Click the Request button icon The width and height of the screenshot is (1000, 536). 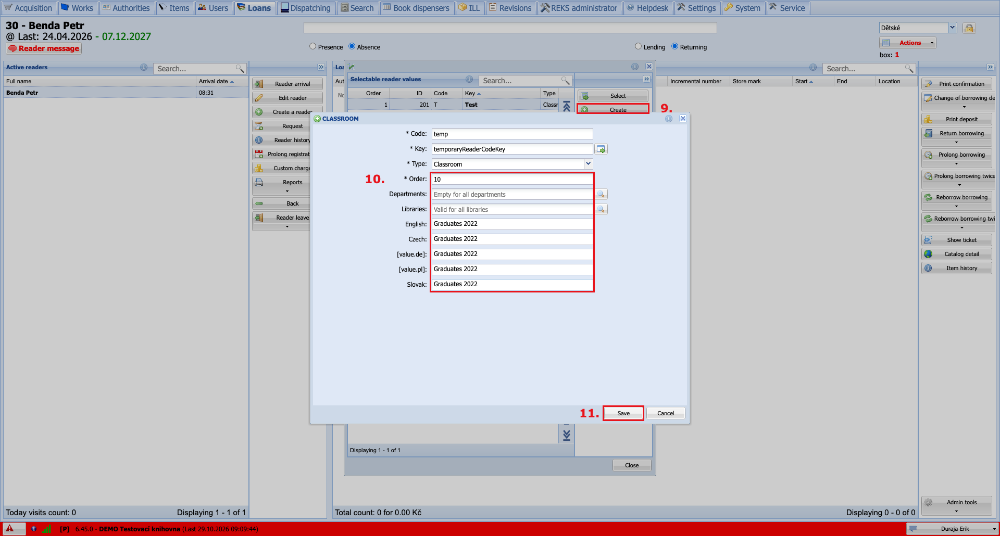click(259, 126)
